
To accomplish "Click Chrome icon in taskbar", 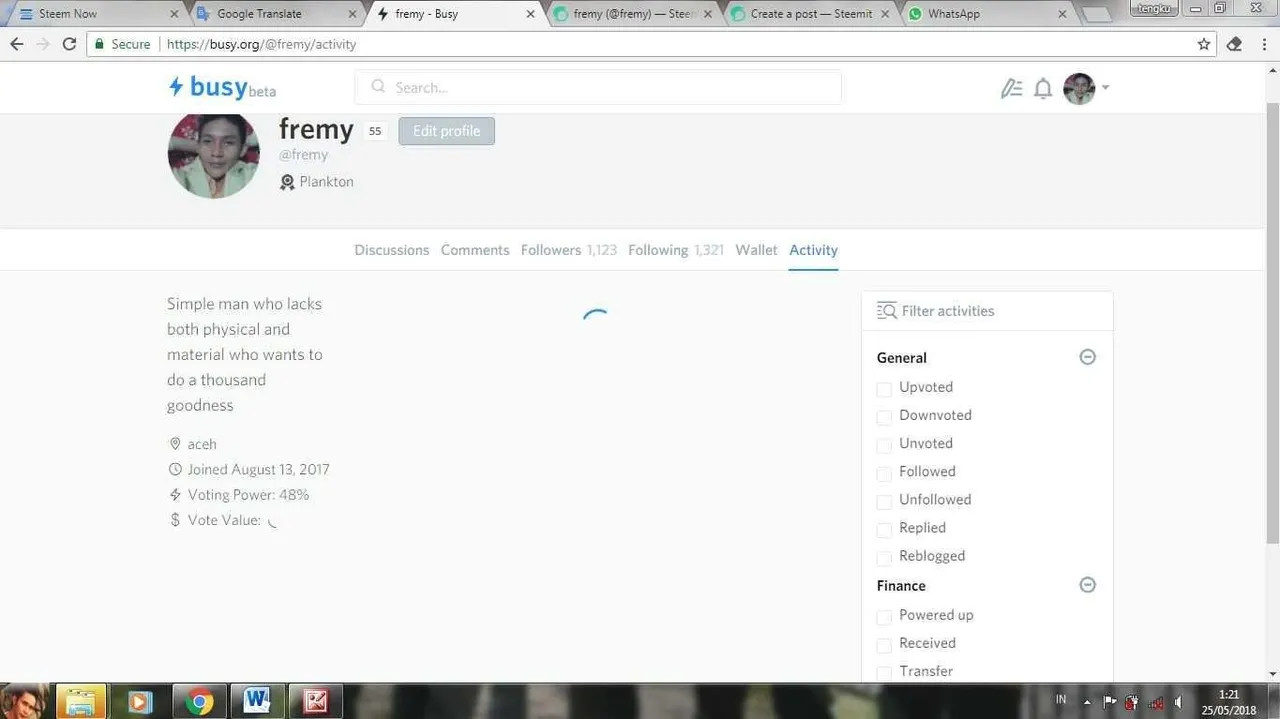I will coord(198,701).
